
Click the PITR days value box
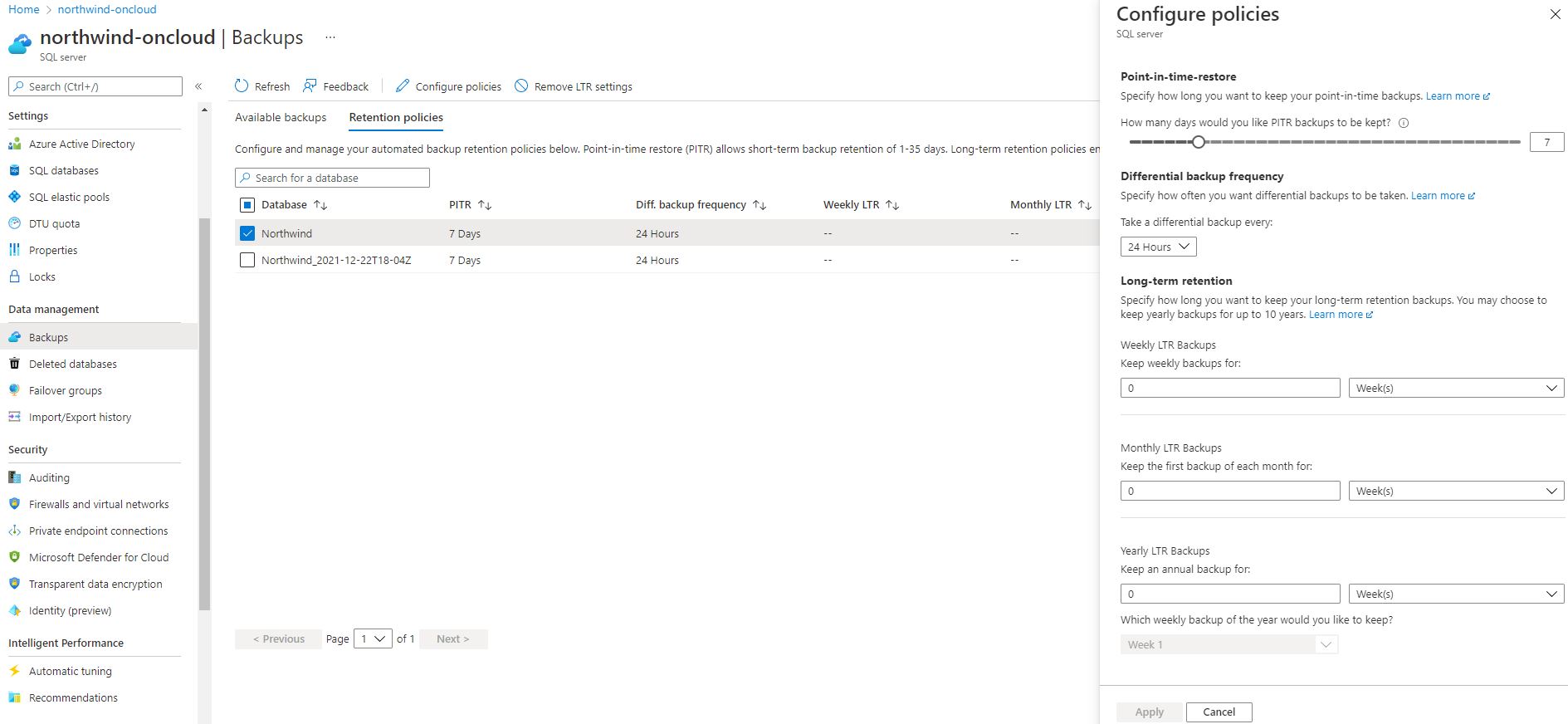pos(1546,142)
